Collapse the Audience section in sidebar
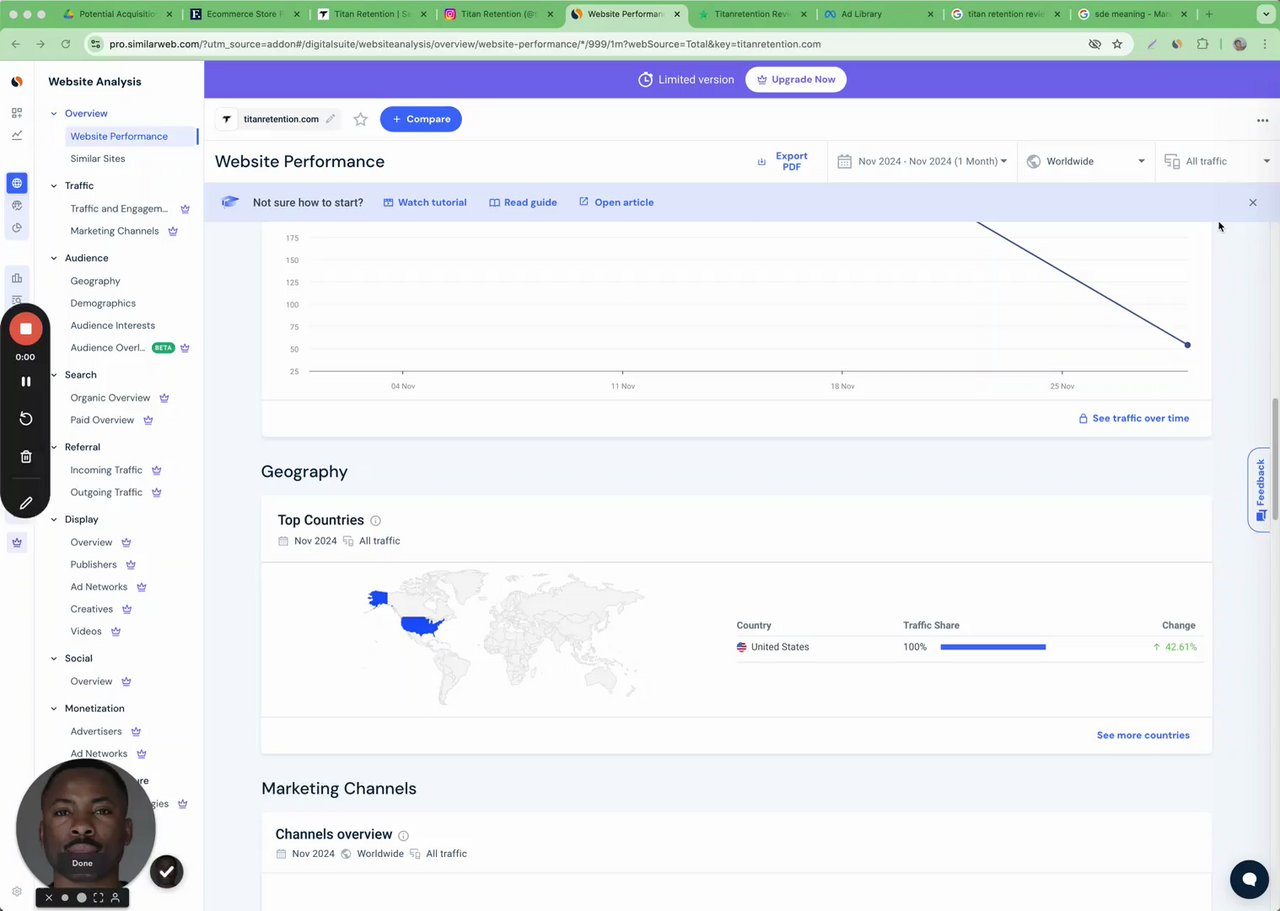This screenshot has width=1280, height=911. point(54,258)
